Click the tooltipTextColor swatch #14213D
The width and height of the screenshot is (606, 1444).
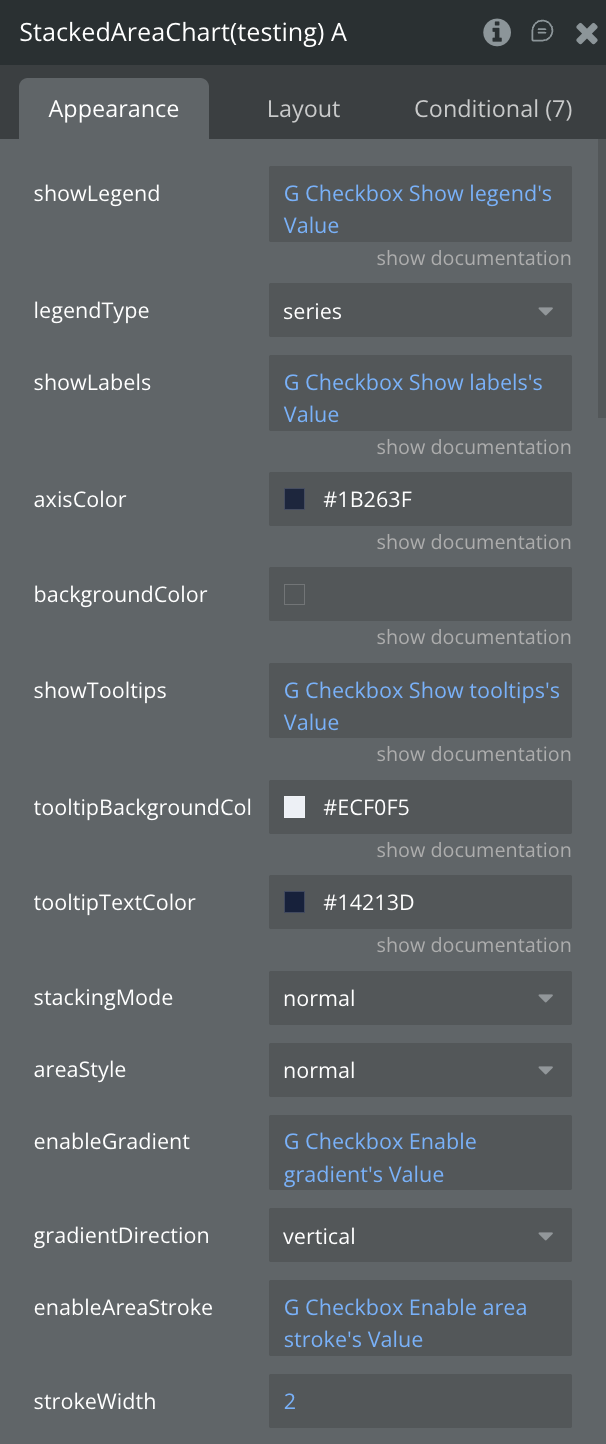point(294,903)
